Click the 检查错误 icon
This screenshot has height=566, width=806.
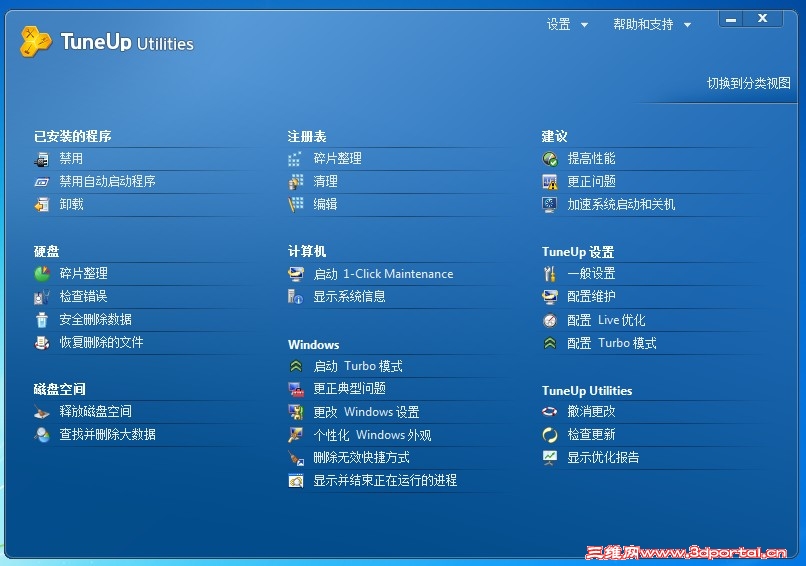click(x=42, y=297)
